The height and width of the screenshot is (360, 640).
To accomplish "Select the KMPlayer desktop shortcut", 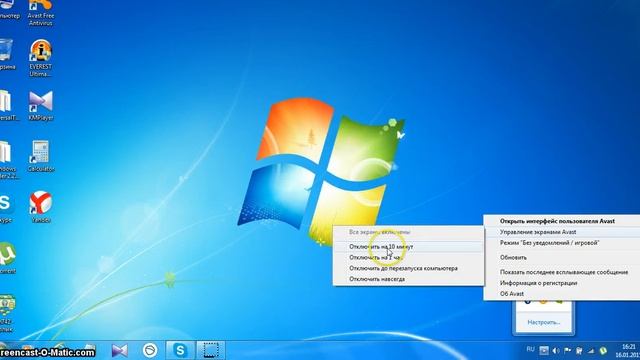I will point(41,105).
